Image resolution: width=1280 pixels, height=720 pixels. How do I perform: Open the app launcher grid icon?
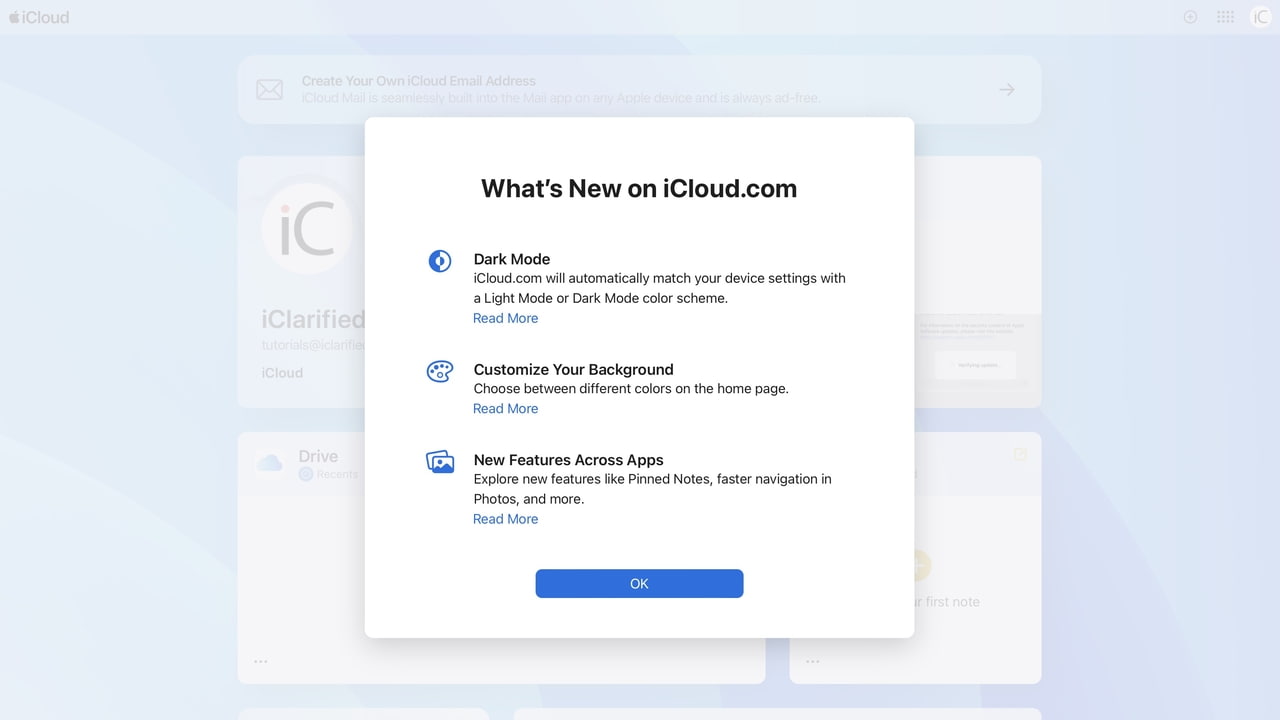(1224, 16)
